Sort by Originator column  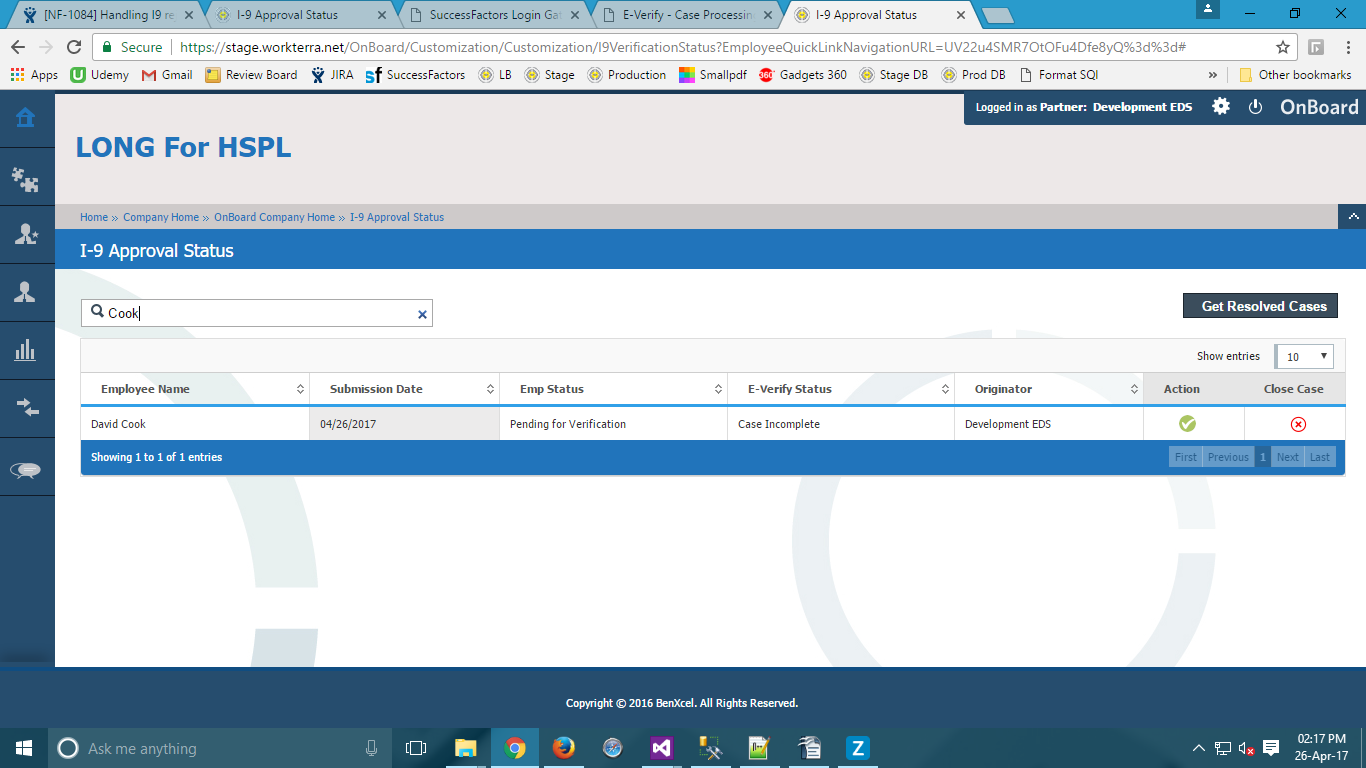pyautogui.click(x=1049, y=389)
